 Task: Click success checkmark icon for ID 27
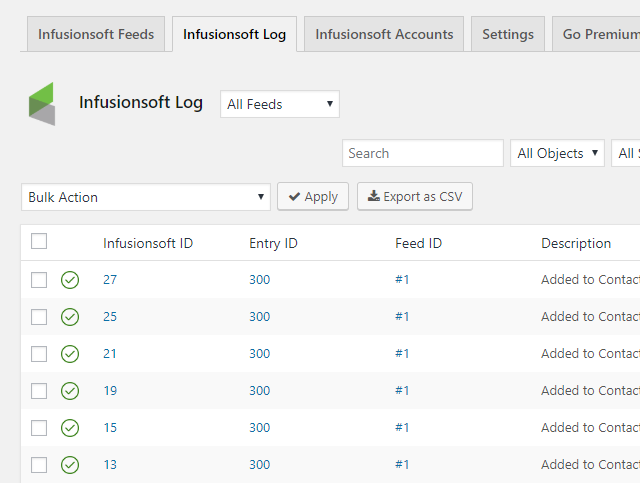pos(70,280)
